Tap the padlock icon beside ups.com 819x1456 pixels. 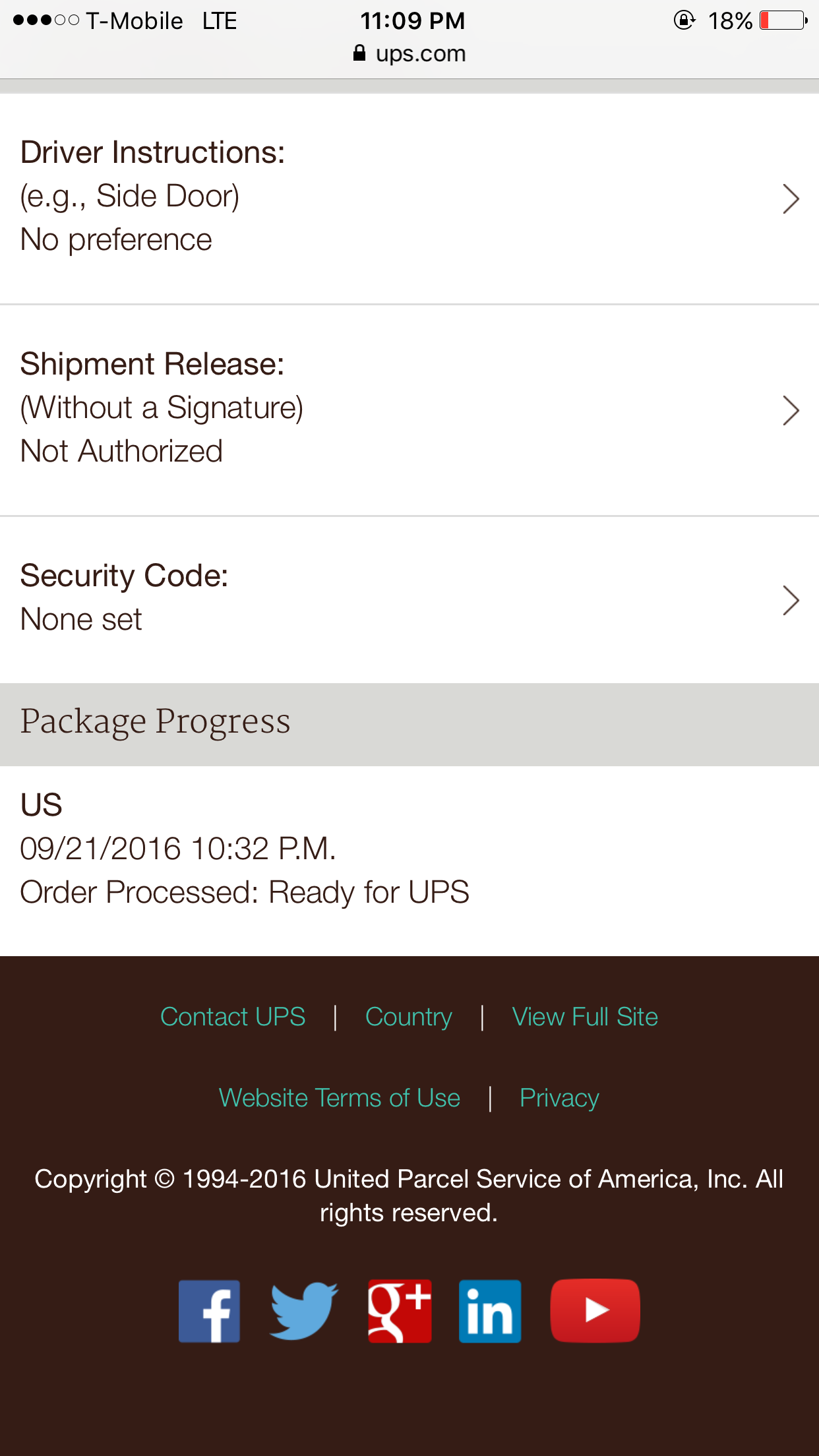(359, 53)
